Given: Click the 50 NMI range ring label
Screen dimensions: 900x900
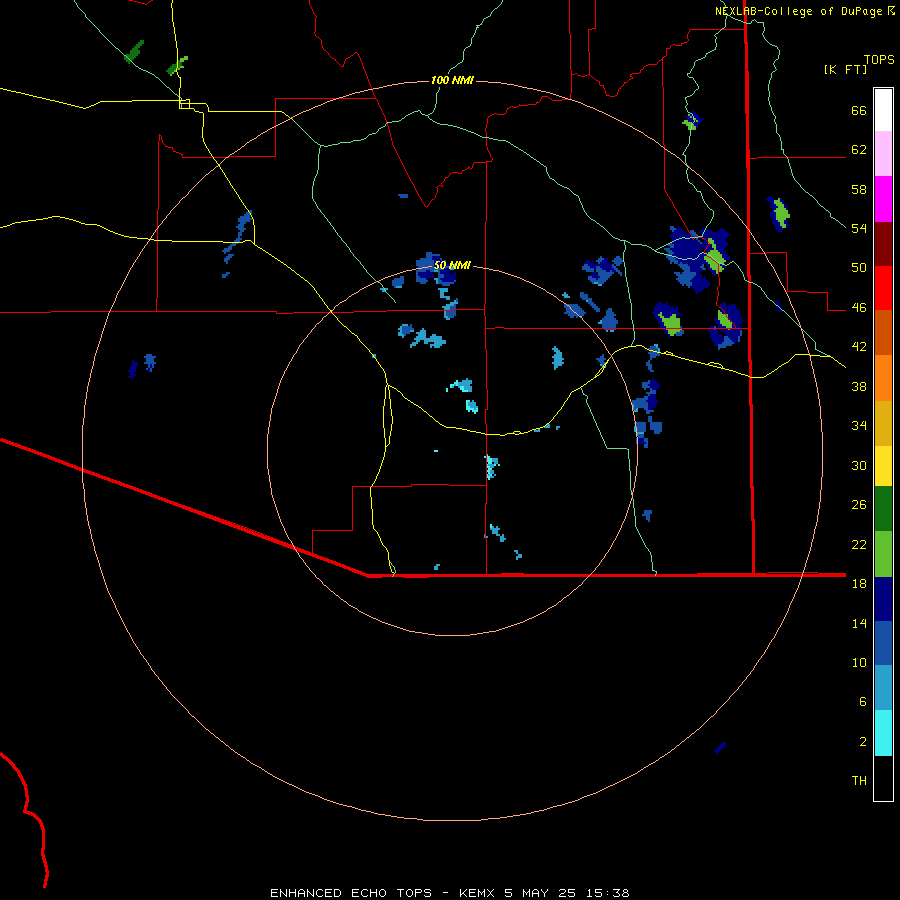Looking at the screenshot, I should coord(452,265).
